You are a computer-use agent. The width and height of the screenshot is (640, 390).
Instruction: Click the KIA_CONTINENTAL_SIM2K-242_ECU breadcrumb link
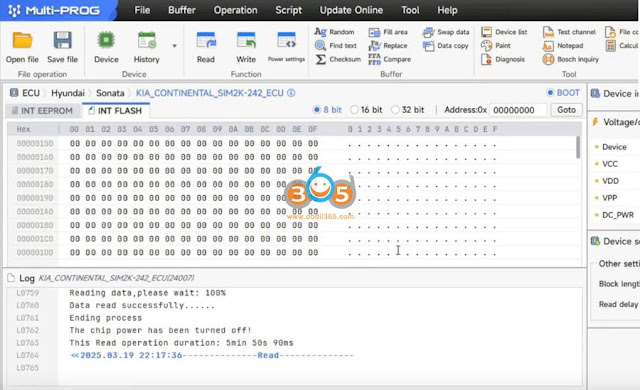(x=209, y=93)
